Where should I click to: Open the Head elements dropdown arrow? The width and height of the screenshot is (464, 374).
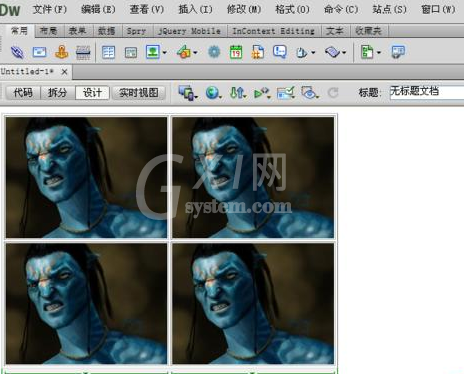[313, 52]
